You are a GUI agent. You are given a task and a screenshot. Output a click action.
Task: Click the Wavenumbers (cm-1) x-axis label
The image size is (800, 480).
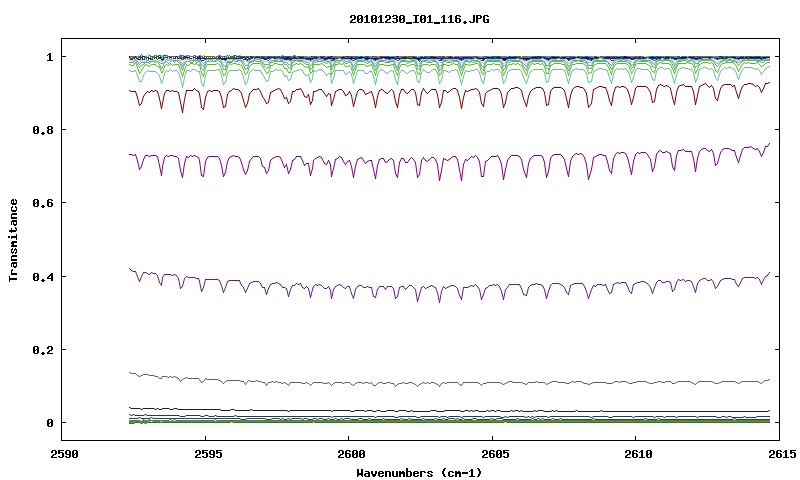pos(419,473)
